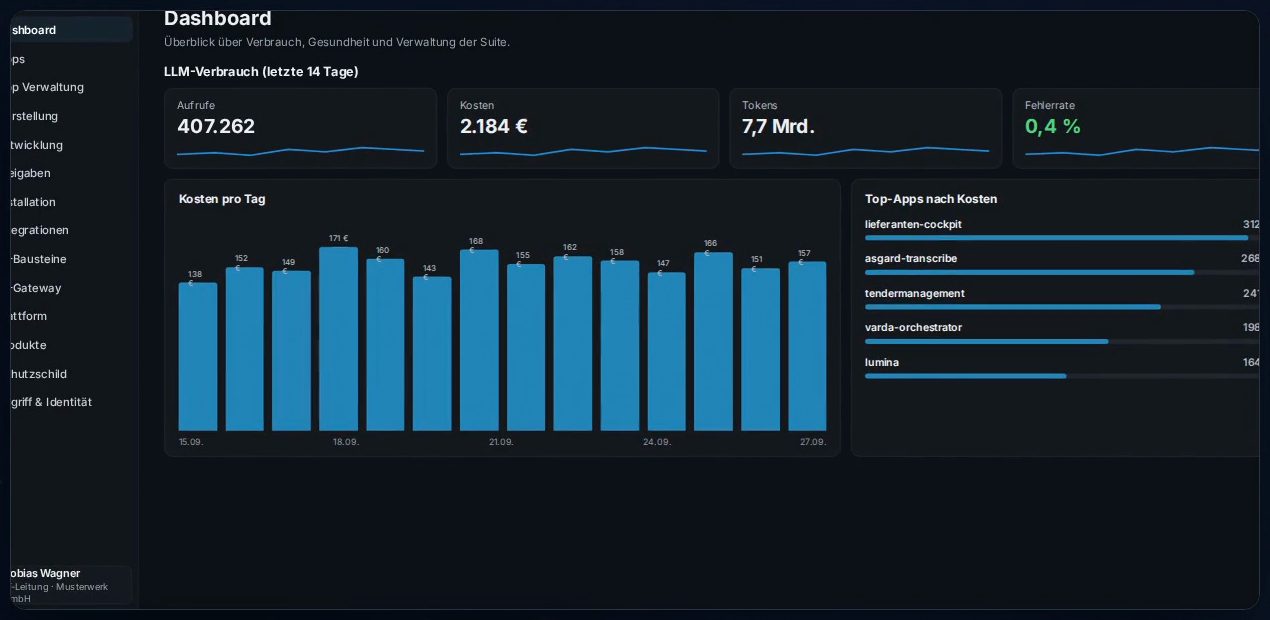Select the 160 € bar in the chart

[385, 345]
